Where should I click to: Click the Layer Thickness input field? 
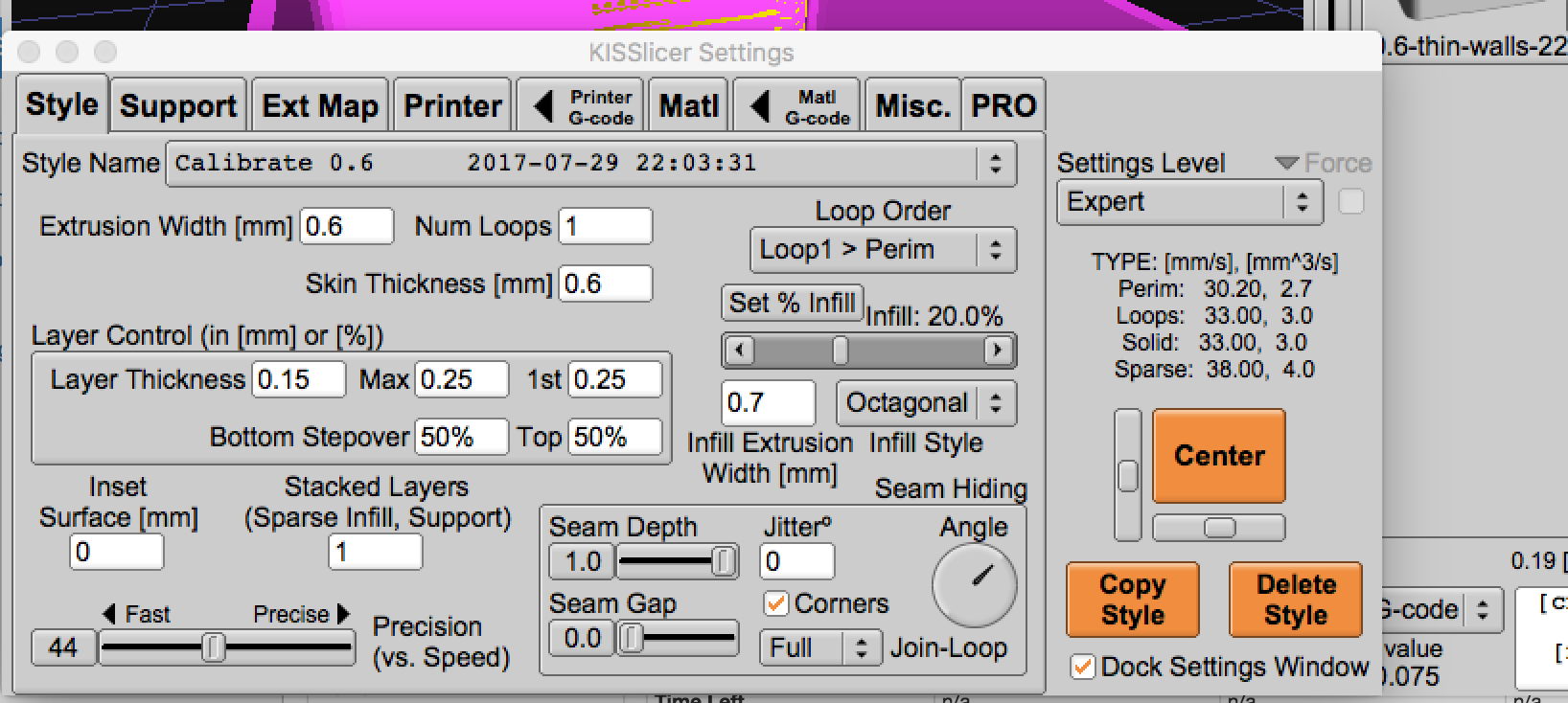click(299, 380)
